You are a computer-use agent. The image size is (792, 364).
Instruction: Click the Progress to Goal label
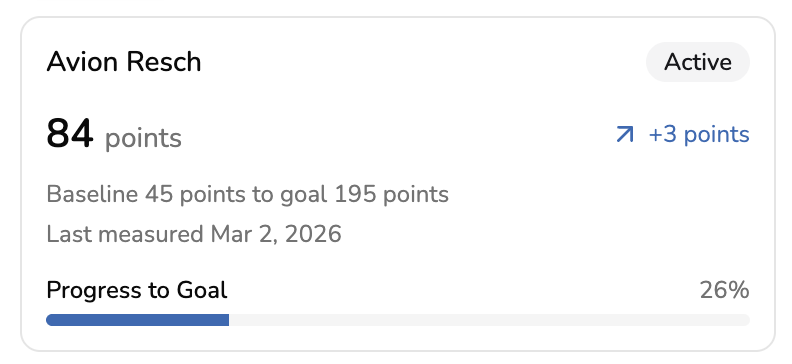tap(137, 290)
